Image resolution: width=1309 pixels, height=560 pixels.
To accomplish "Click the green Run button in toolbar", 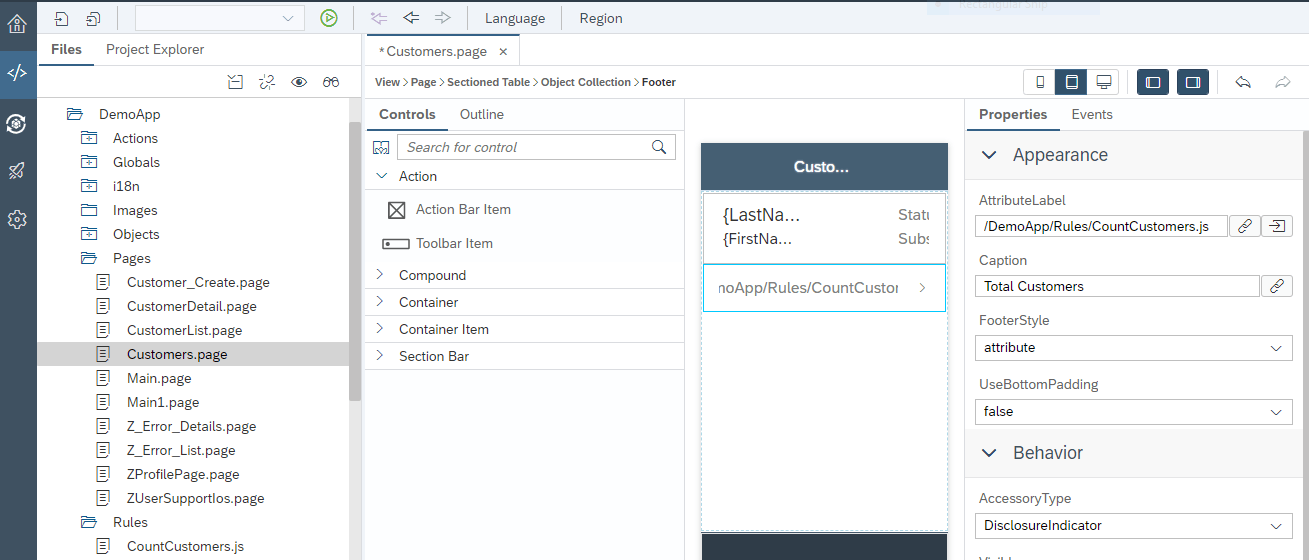I will (329, 18).
